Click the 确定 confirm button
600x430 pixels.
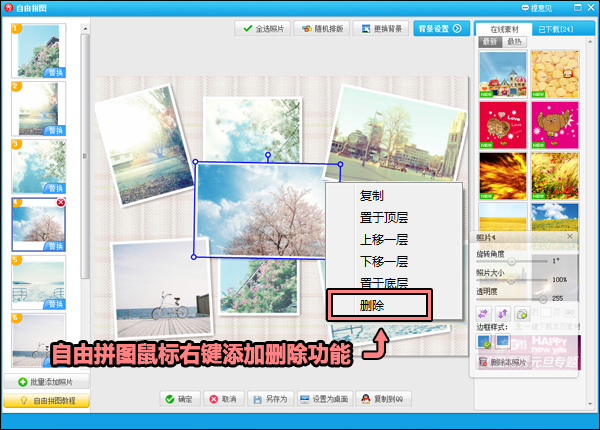(180, 399)
